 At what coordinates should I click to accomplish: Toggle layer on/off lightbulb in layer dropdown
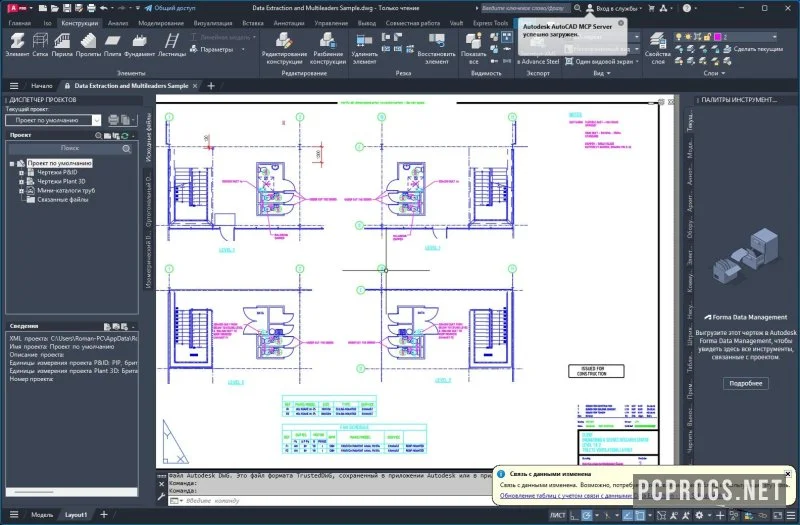(679, 37)
